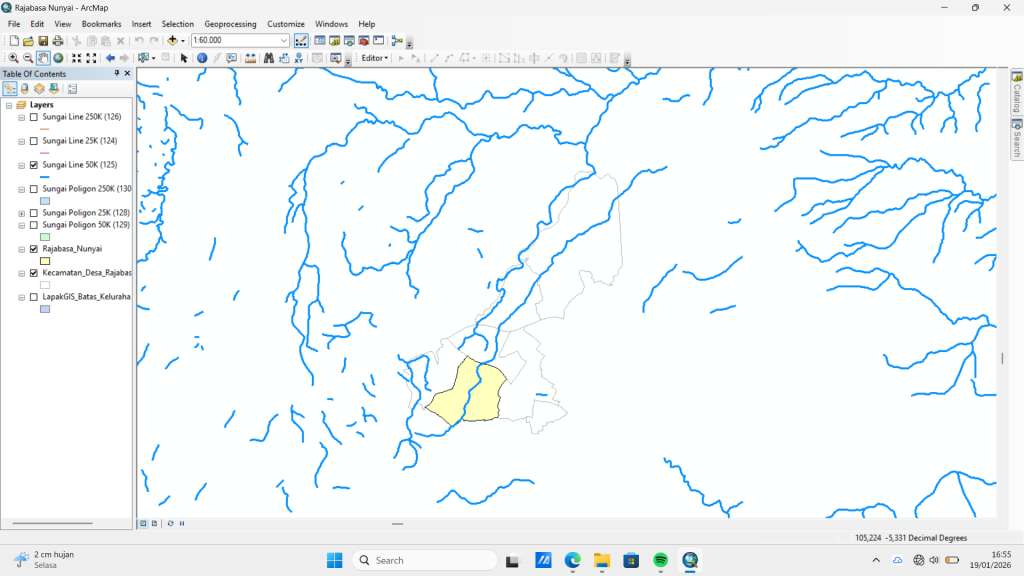This screenshot has height=576, width=1024.
Task: Open the Geoprocessing menu
Action: [x=230, y=23]
